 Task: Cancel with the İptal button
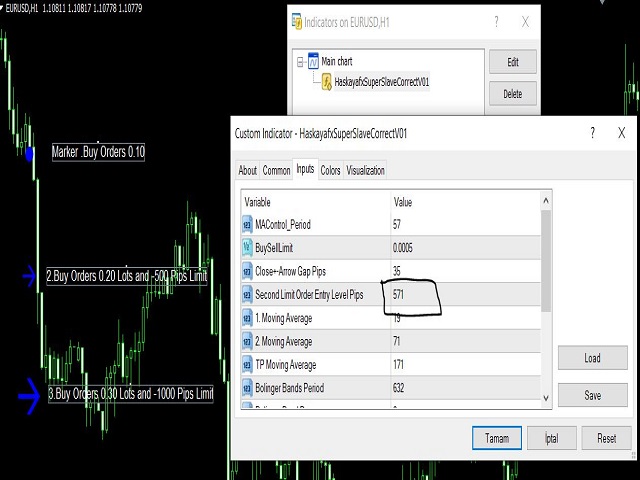552,438
